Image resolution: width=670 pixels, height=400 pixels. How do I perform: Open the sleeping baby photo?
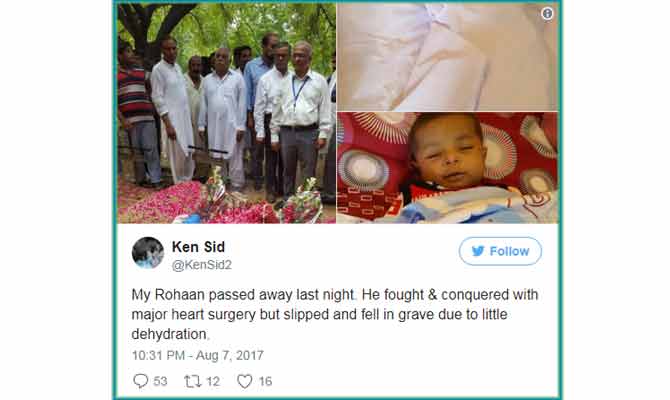[x=447, y=168]
